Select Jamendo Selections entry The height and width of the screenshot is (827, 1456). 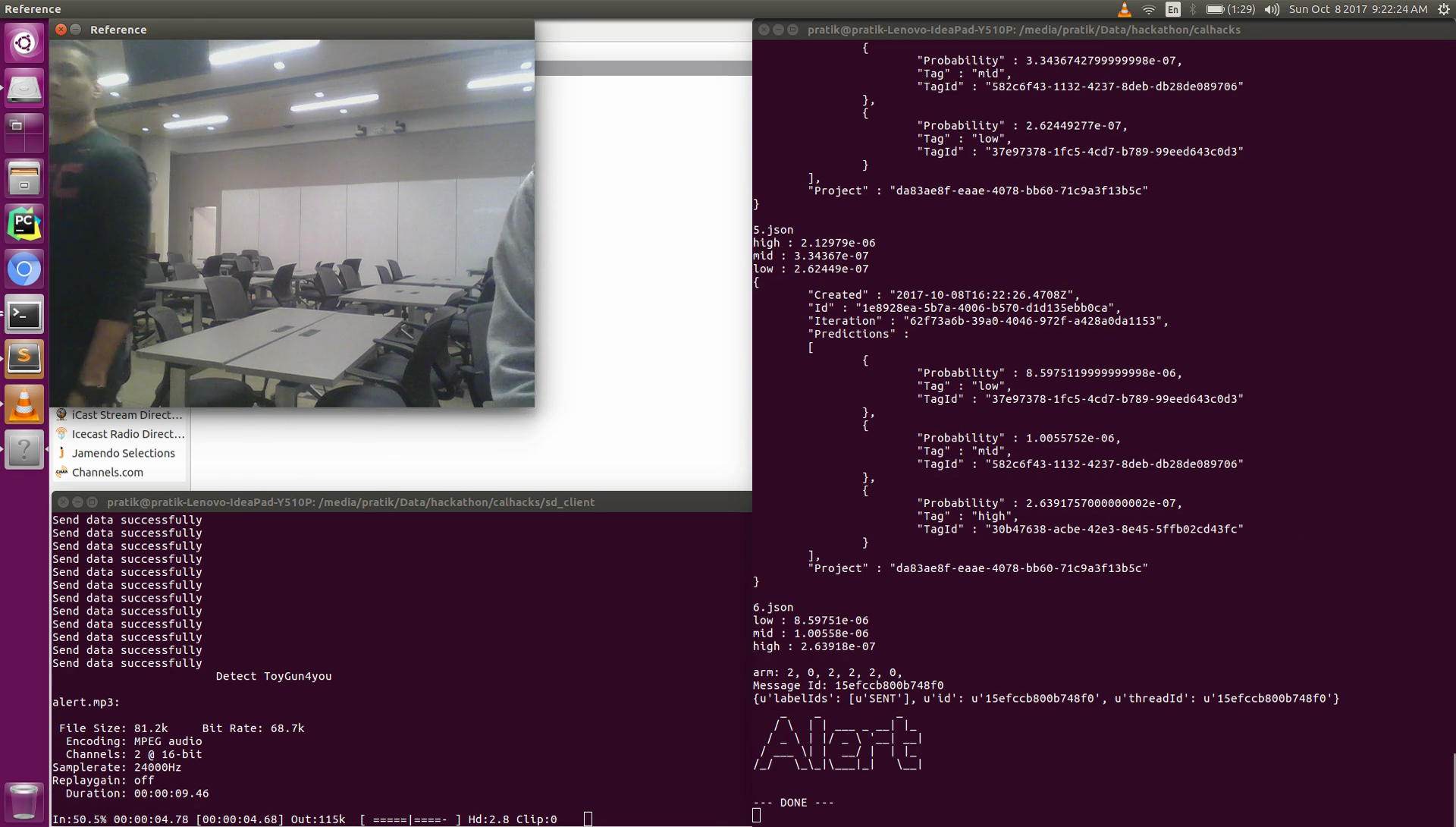point(123,453)
